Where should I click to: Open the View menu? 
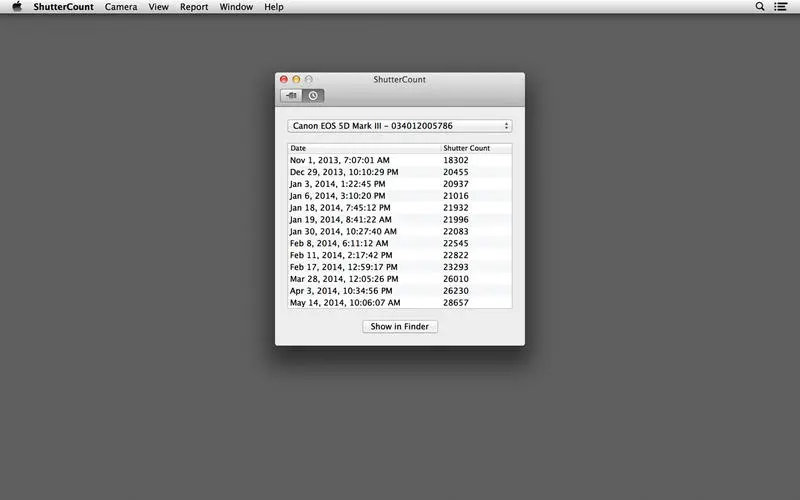(158, 7)
